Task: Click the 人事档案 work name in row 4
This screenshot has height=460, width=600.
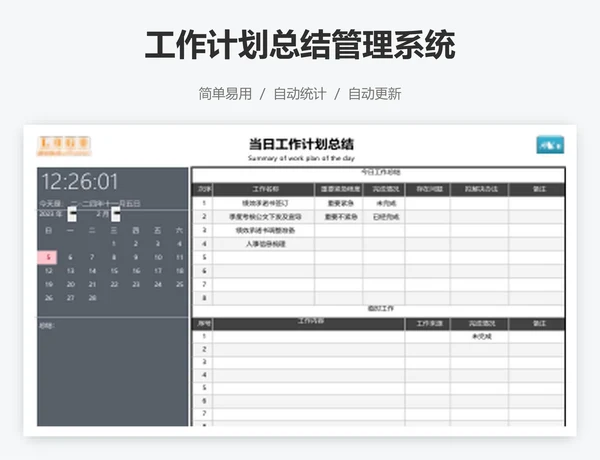Action: point(265,244)
